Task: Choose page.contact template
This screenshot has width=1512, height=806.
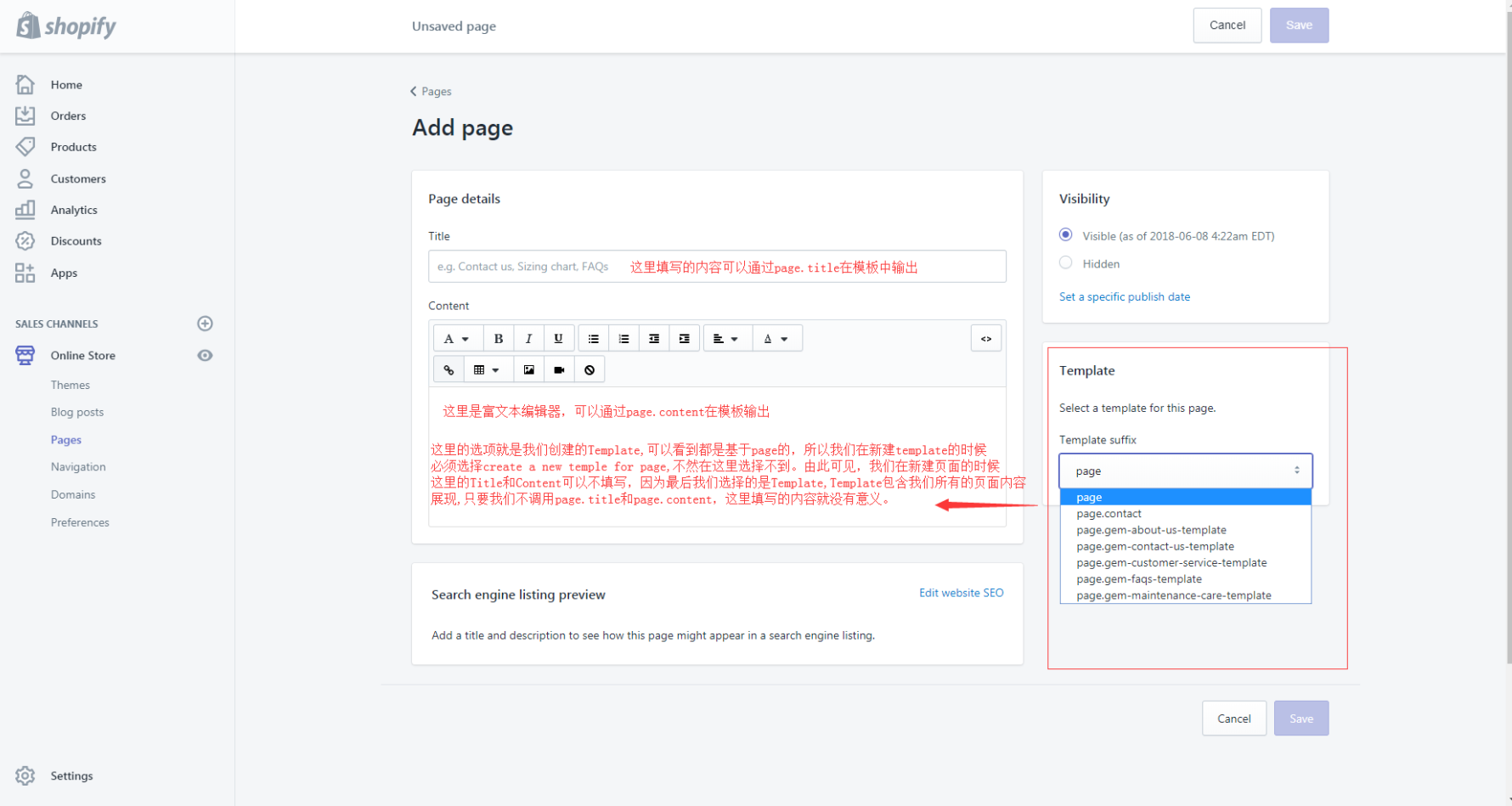Action: click(1185, 513)
